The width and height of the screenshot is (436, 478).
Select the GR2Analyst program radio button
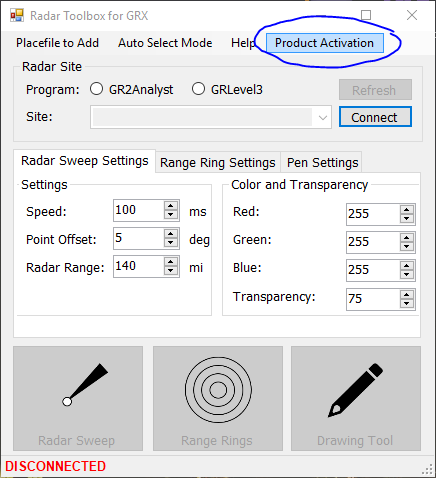click(97, 89)
